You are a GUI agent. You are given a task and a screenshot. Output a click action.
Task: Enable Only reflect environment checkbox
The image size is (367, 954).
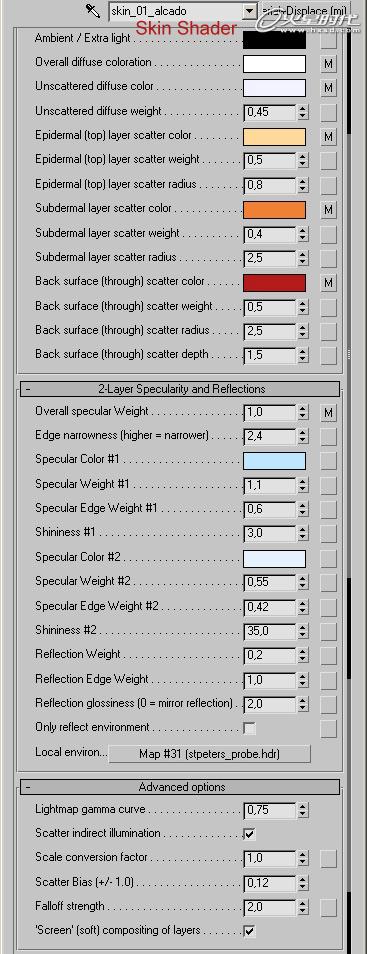point(250,728)
